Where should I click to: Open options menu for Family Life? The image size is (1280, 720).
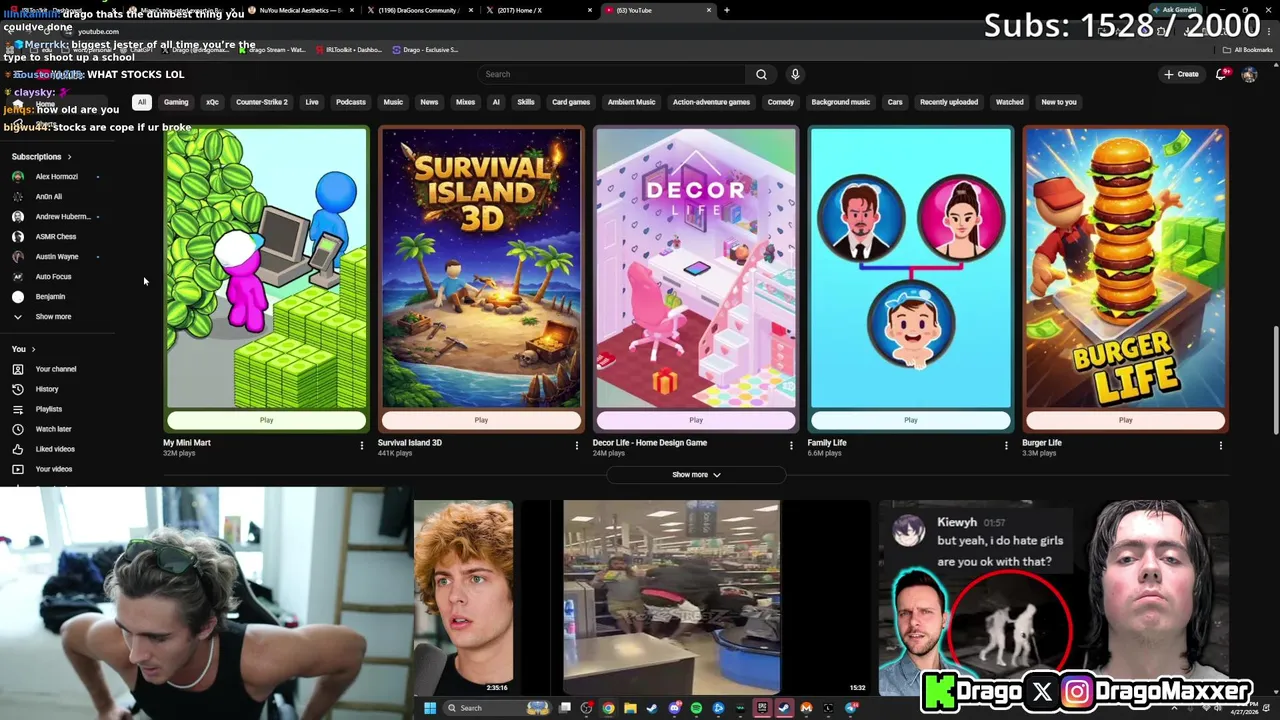tap(1006, 445)
